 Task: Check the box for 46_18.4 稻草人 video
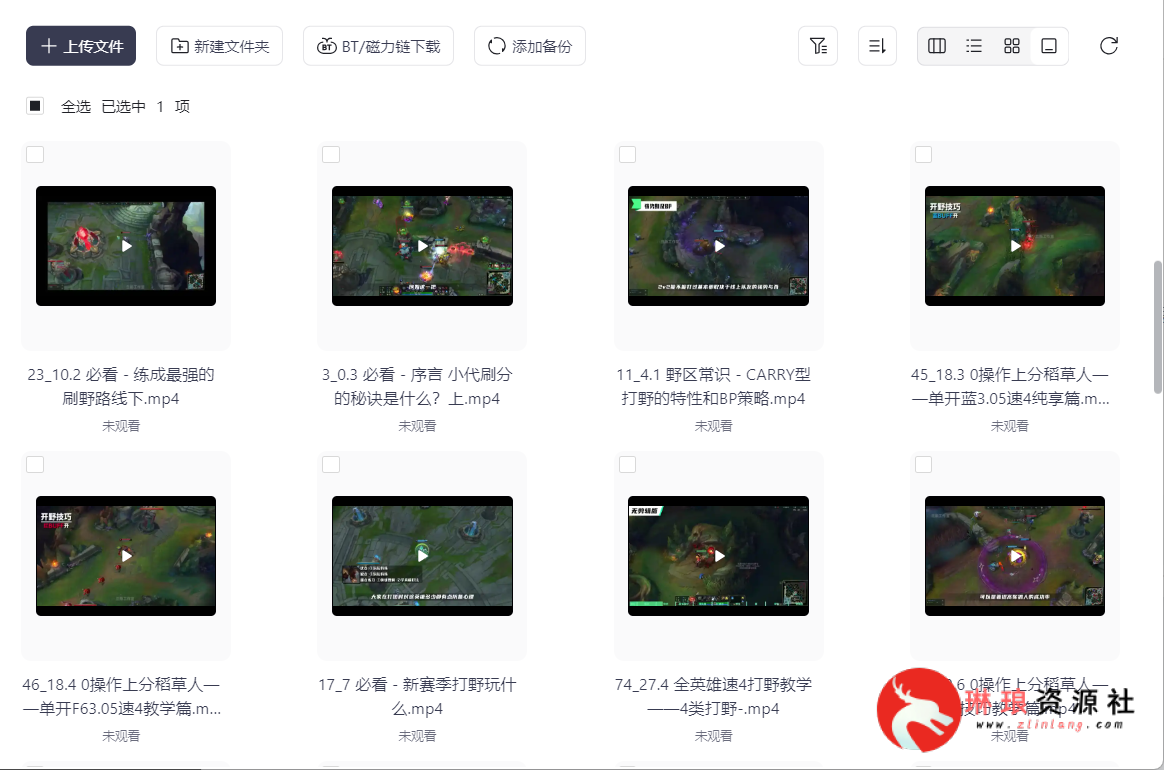(35, 464)
